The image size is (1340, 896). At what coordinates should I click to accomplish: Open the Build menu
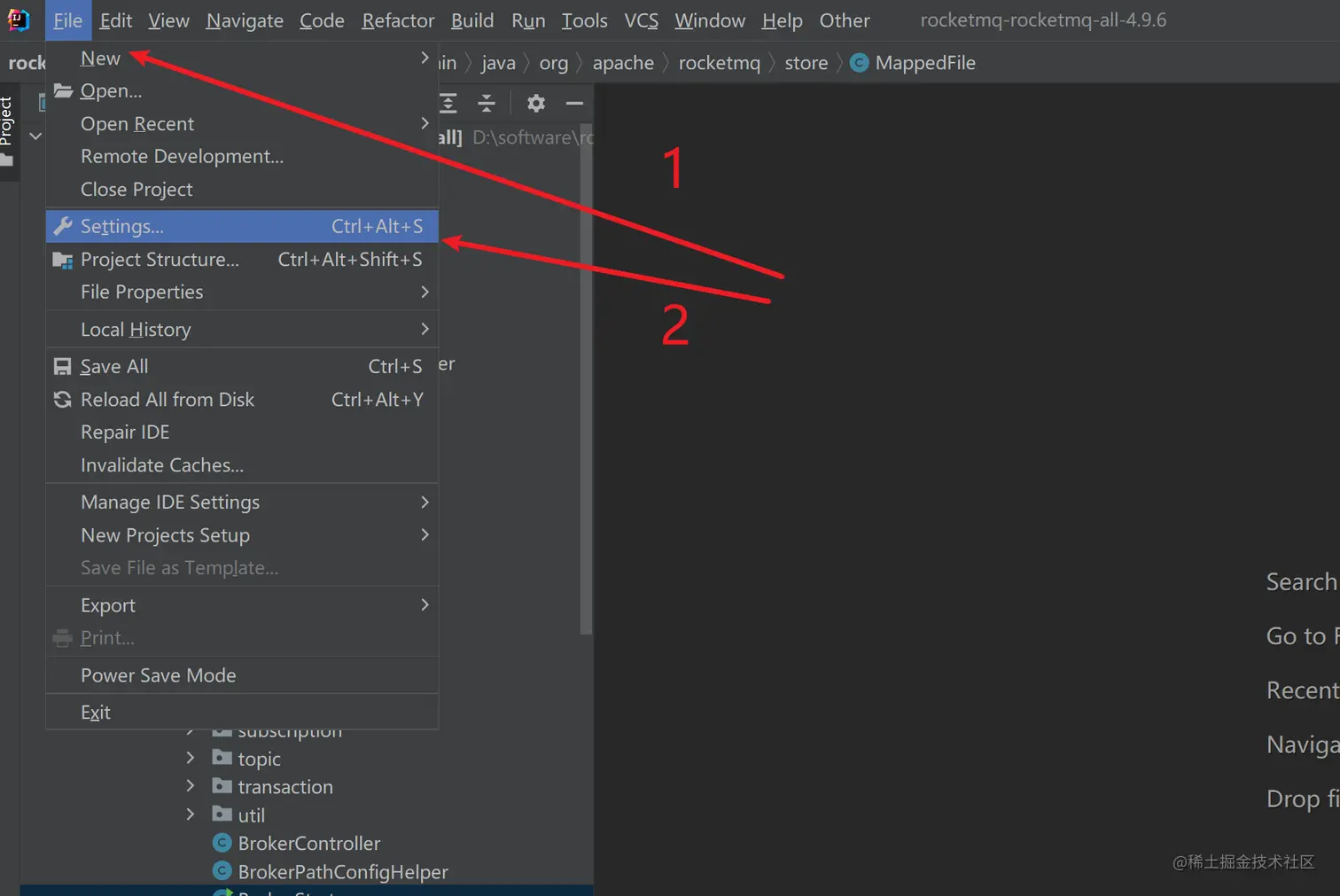[x=472, y=20]
